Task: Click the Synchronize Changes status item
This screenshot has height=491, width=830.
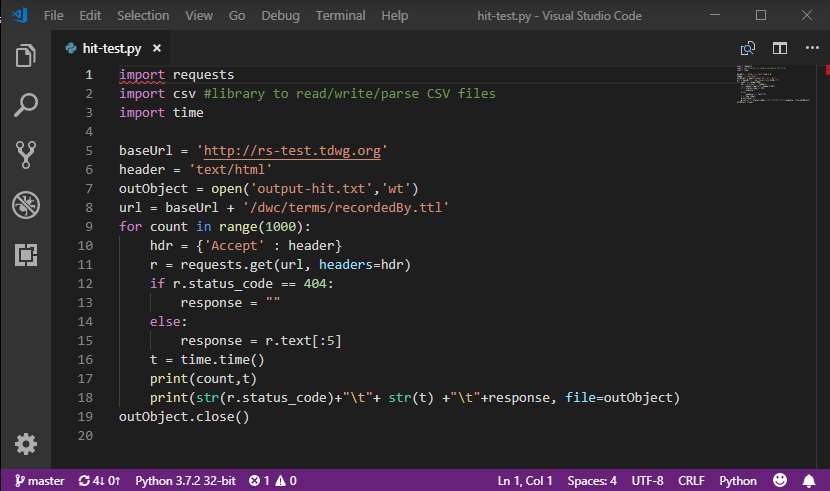Action: pyautogui.click(x=98, y=481)
